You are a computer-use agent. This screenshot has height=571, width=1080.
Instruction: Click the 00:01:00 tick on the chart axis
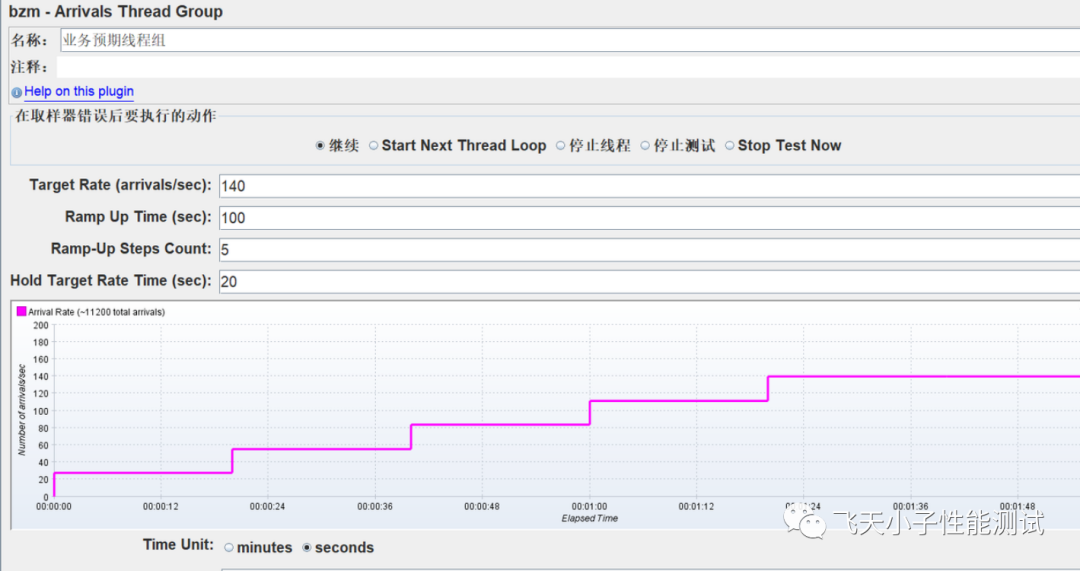[x=590, y=506]
